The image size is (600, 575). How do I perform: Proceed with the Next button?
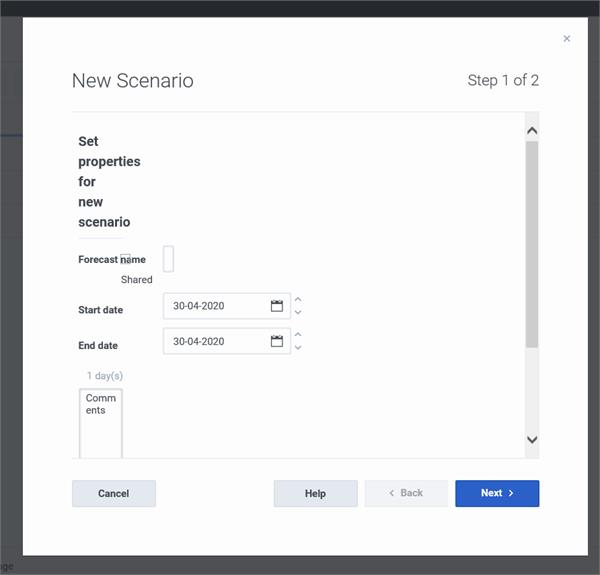[x=497, y=494]
